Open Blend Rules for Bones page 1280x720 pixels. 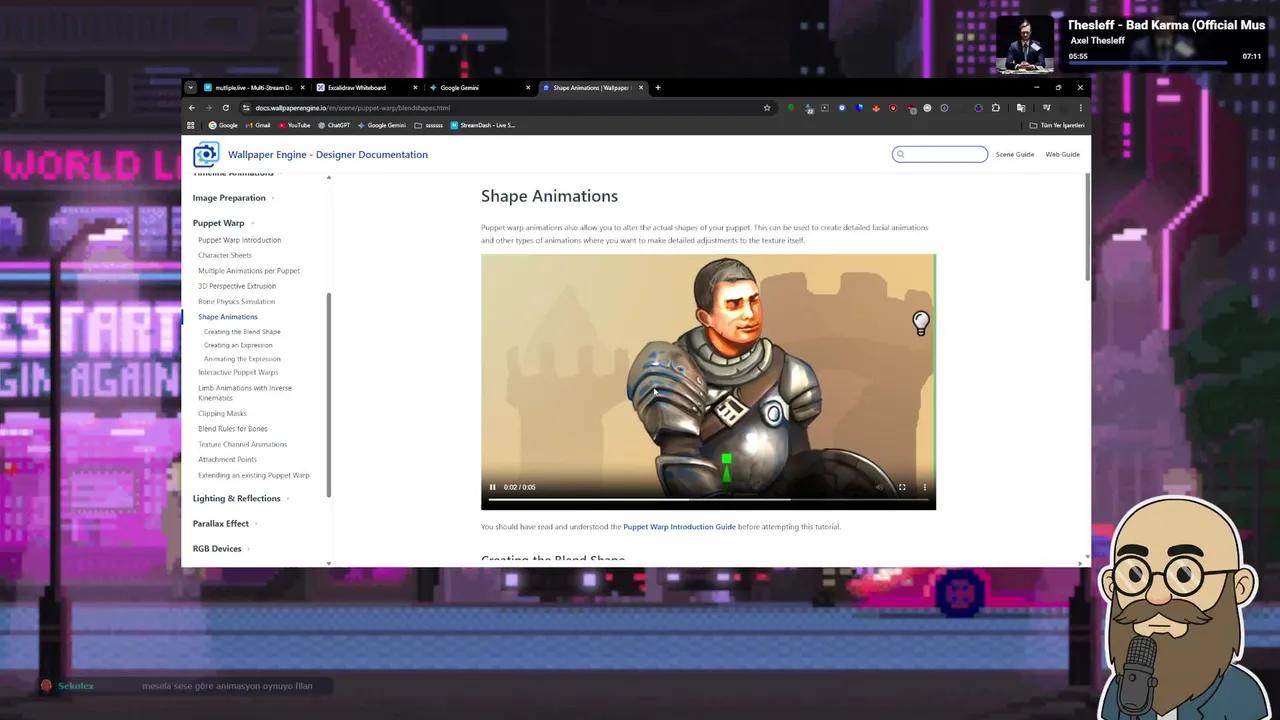tap(232, 429)
